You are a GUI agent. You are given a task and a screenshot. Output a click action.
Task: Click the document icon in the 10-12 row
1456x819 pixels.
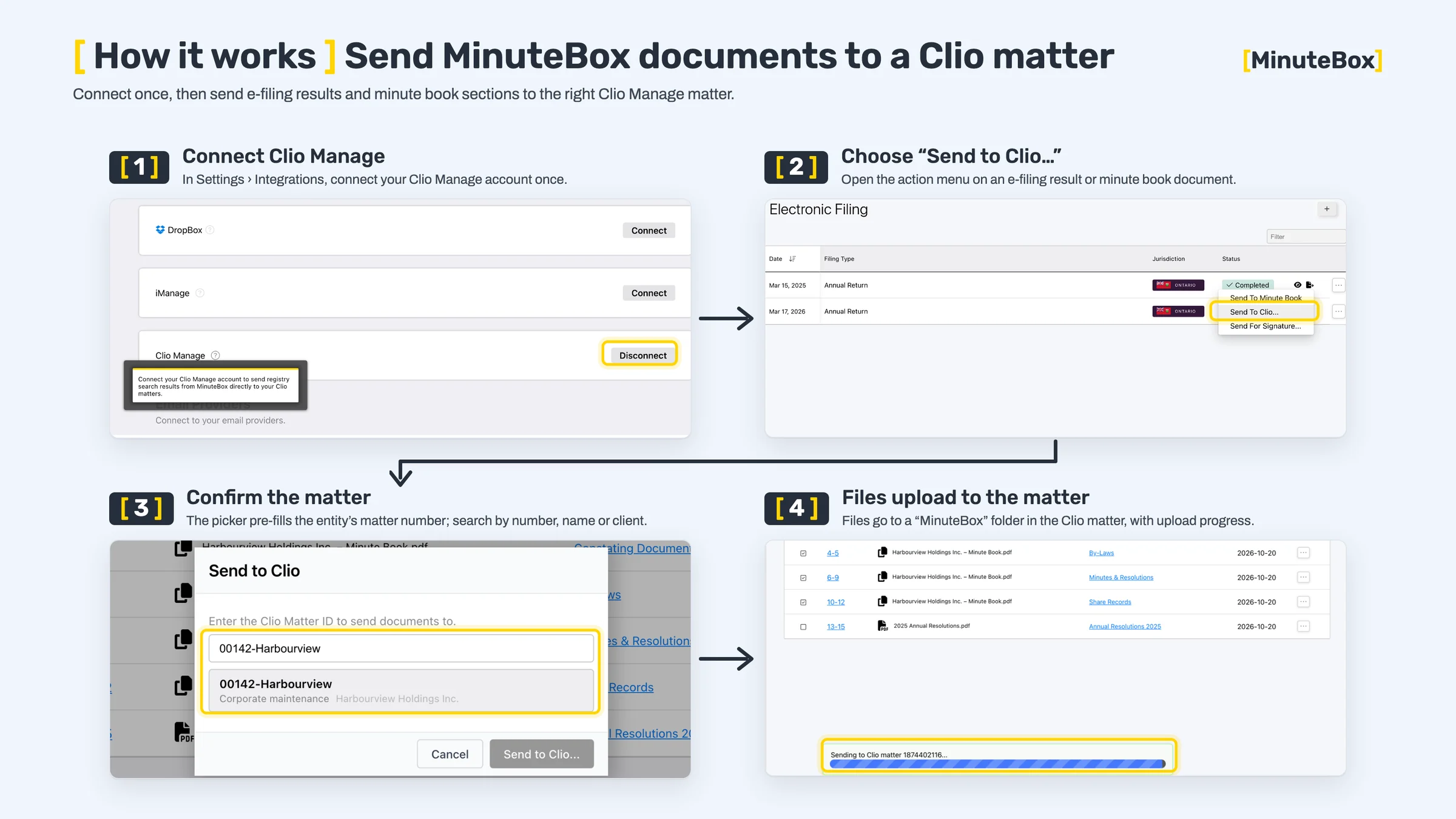883,601
